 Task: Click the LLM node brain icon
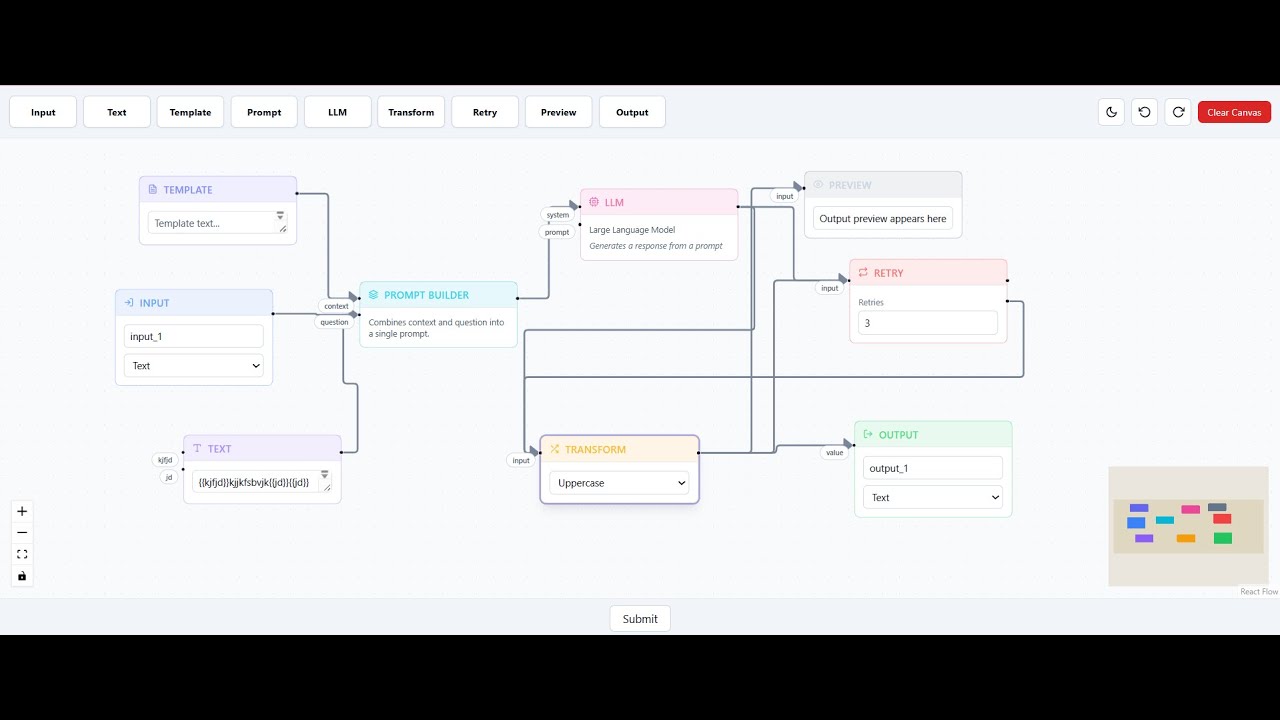pyautogui.click(x=593, y=202)
